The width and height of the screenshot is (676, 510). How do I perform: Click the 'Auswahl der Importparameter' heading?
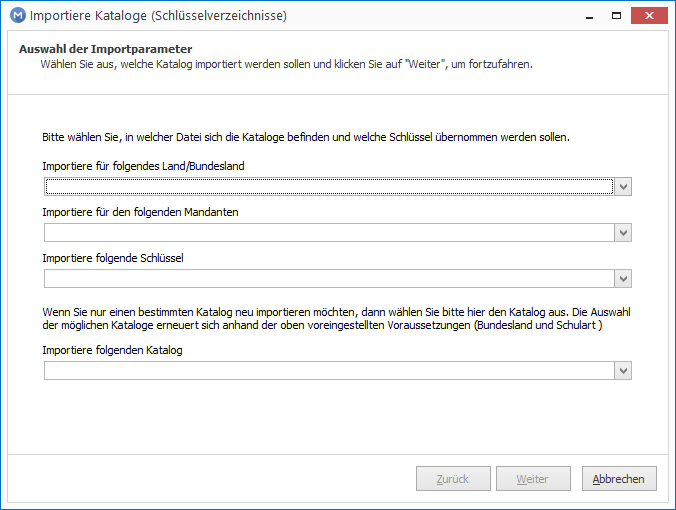click(x=106, y=49)
